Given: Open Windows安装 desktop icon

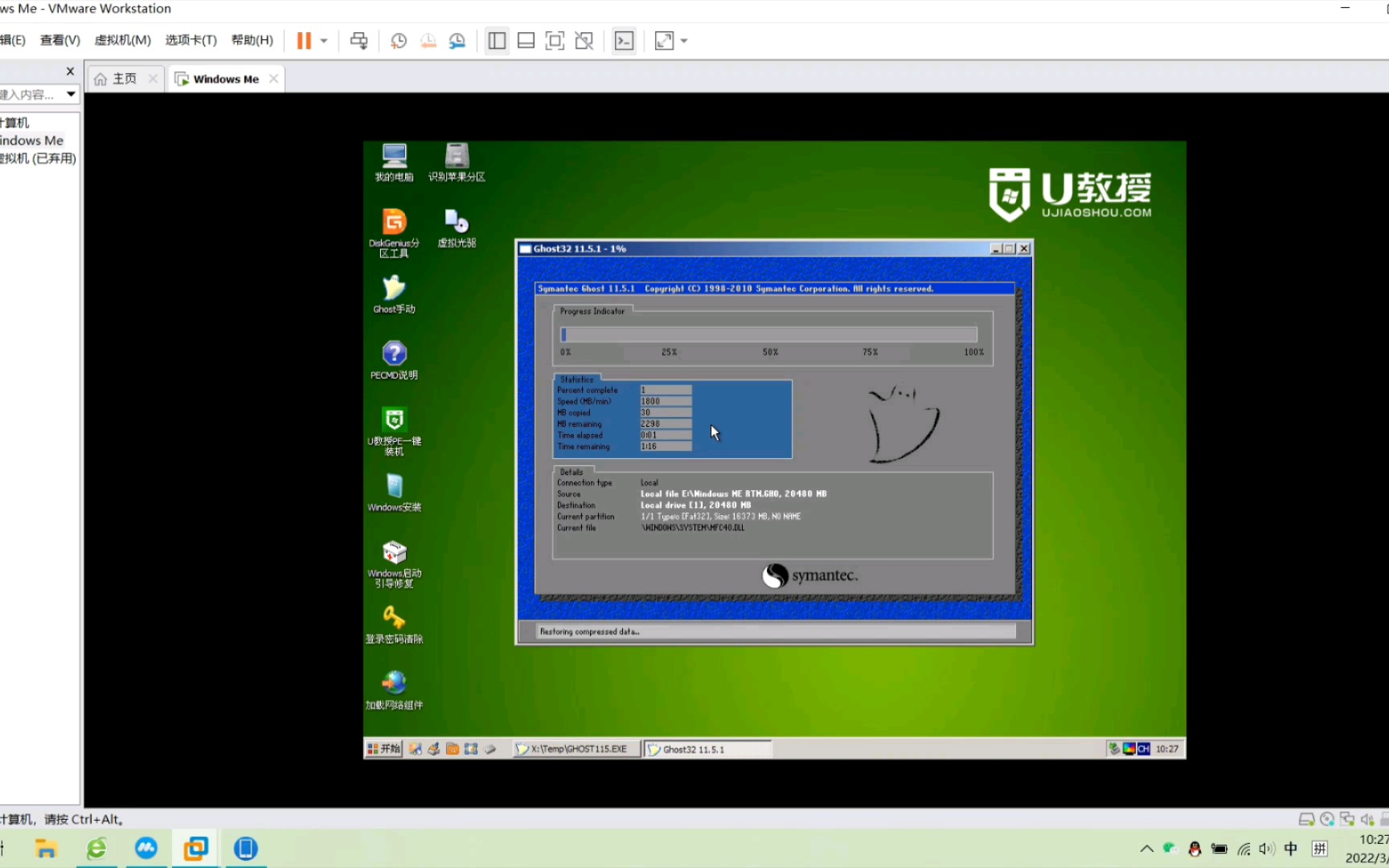Looking at the screenshot, I should [x=394, y=493].
